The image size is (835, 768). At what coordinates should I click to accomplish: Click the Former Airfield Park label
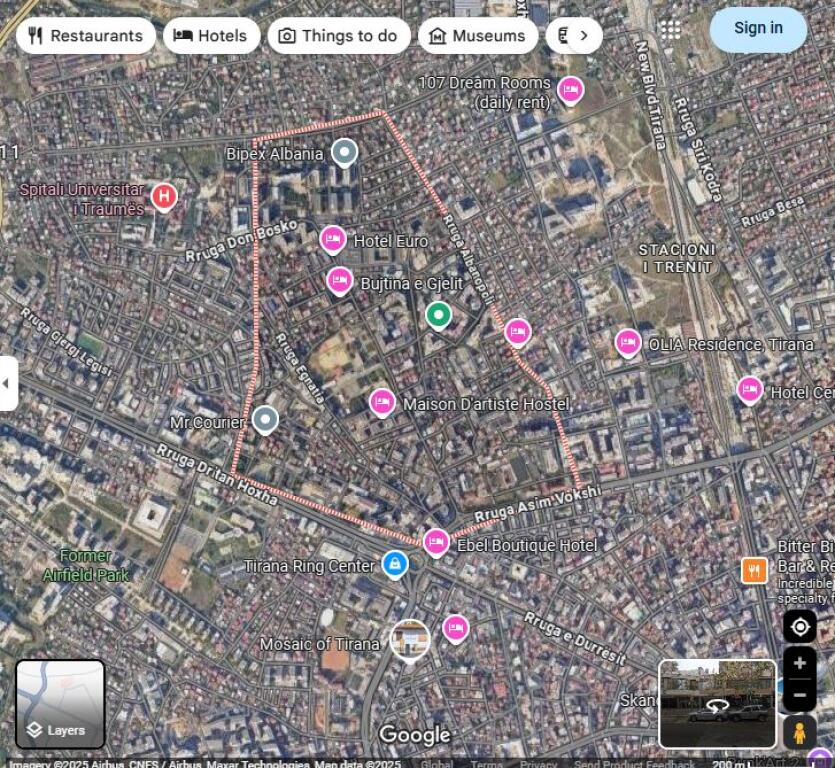point(85,566)
